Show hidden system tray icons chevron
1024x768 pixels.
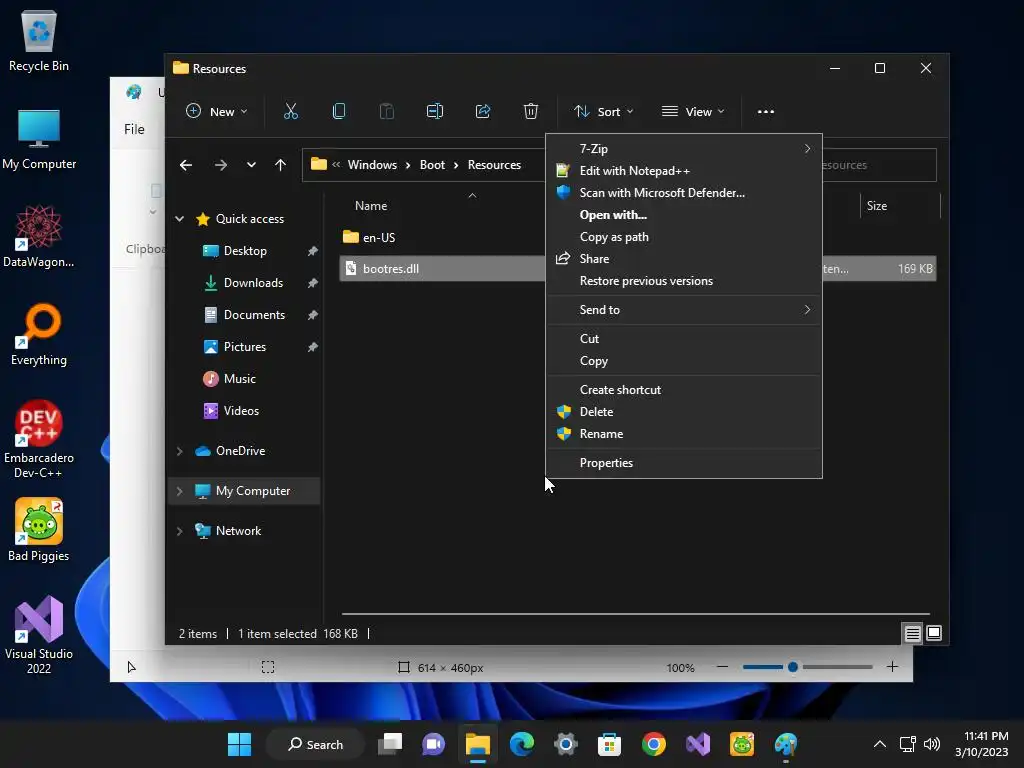880,744
